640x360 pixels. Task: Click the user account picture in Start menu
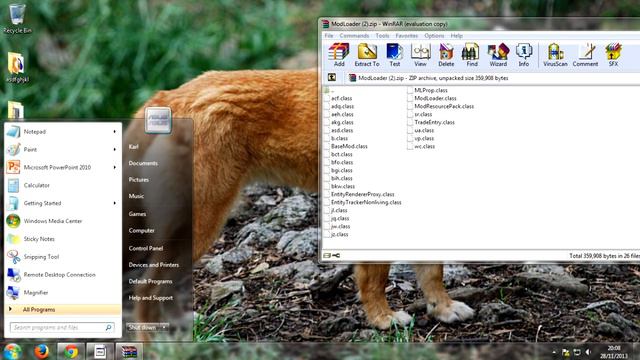coord(158,120)
